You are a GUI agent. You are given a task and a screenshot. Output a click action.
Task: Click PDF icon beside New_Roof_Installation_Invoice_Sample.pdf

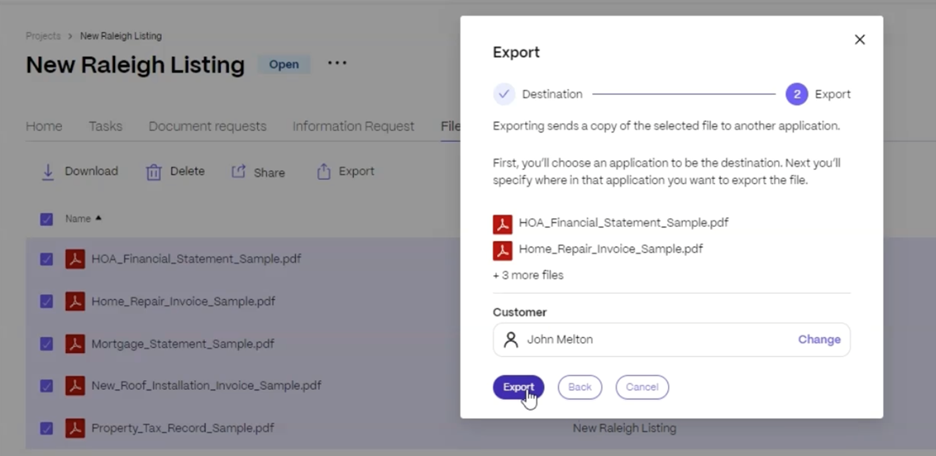pos(75,386)
